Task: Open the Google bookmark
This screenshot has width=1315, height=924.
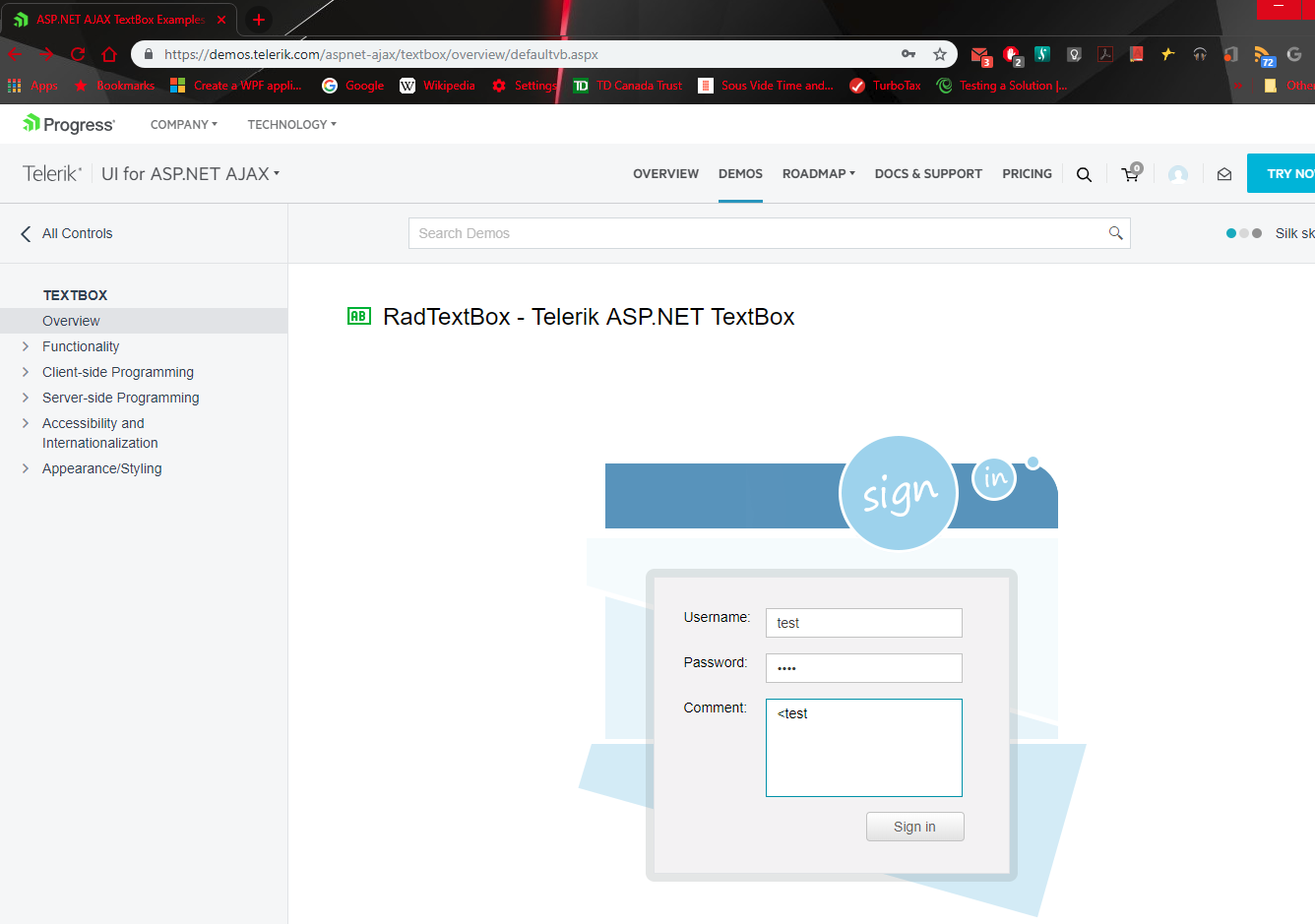Action: [x=352, y=86]
